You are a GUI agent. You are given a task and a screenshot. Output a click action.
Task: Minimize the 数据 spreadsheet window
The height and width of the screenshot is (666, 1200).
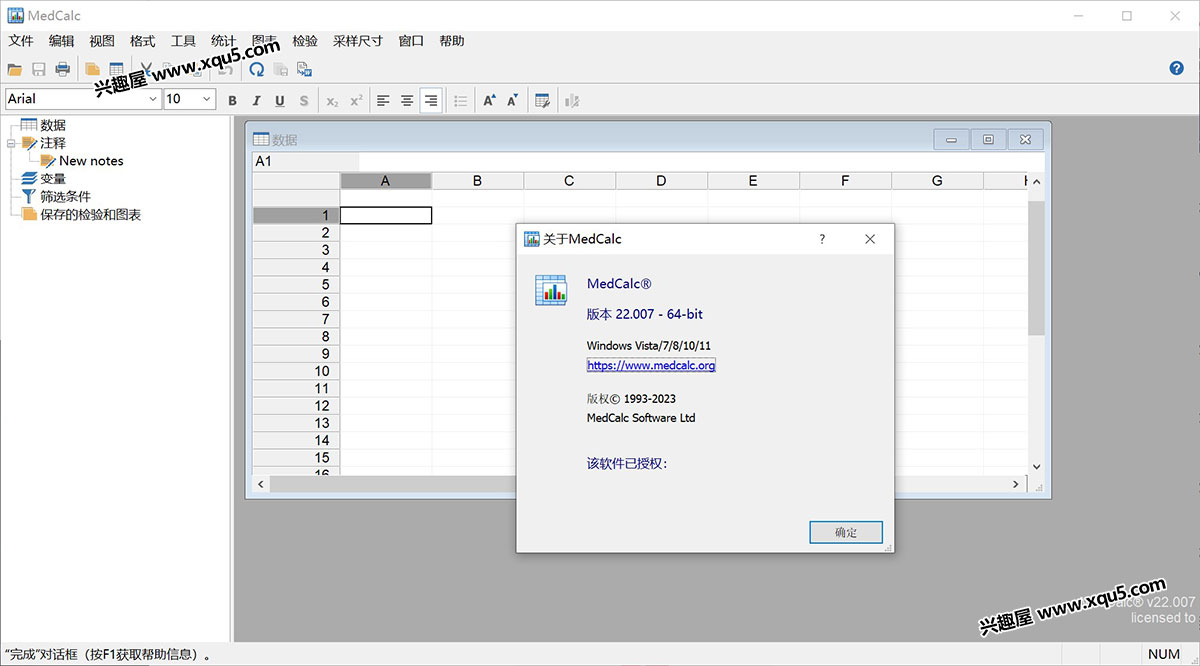(x=951, y=140)
